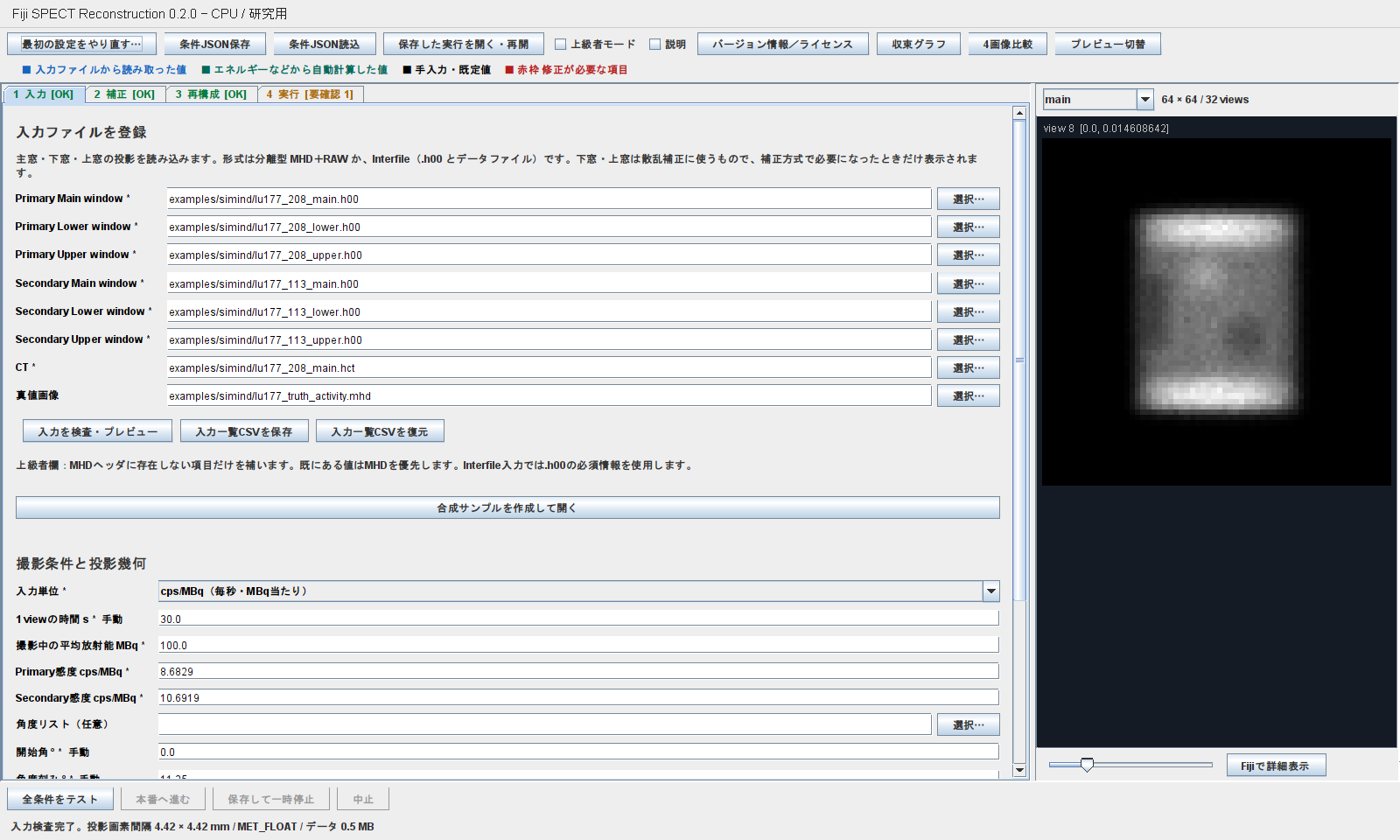The height and width of the screenshot is (840, 1400).
Task: Browse for the 真値画像 file
Action: pyautogui.click(x=968, y=395)
